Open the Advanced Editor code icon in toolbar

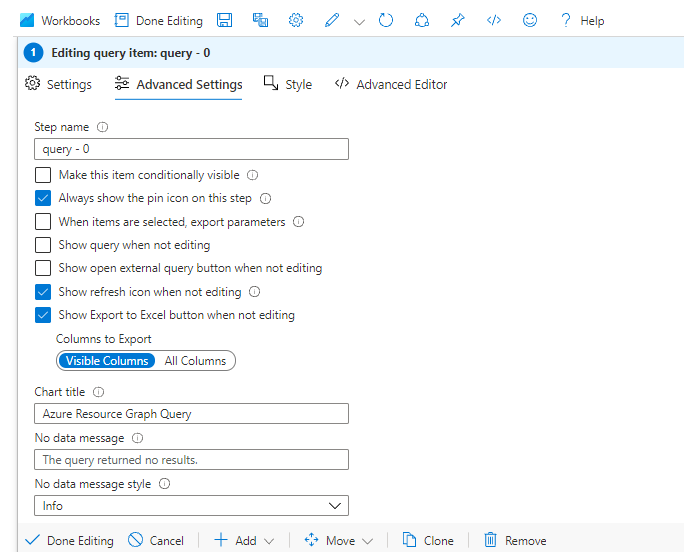pos(493,20)
